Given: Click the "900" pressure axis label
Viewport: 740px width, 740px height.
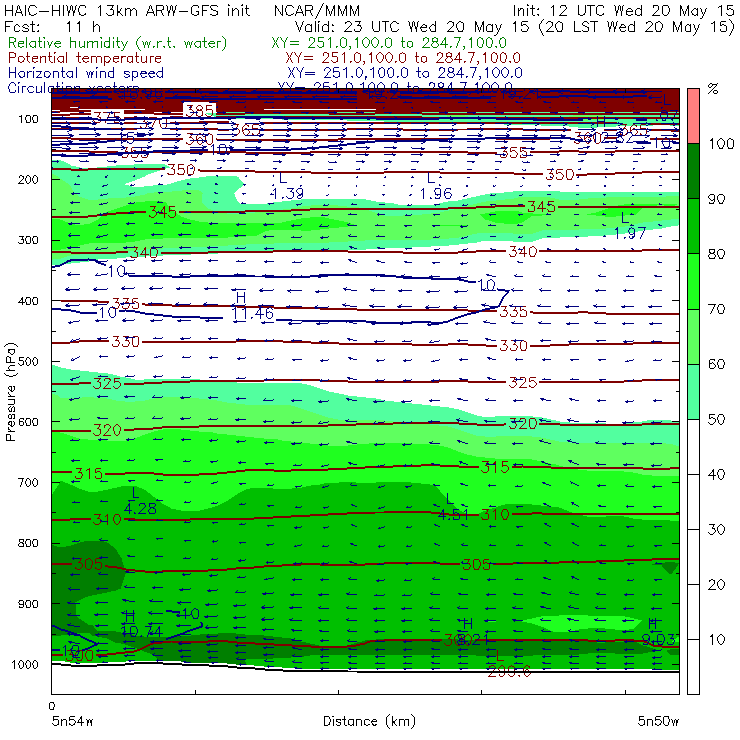Looking at the screenshot, I should click(x=28, y=604).
